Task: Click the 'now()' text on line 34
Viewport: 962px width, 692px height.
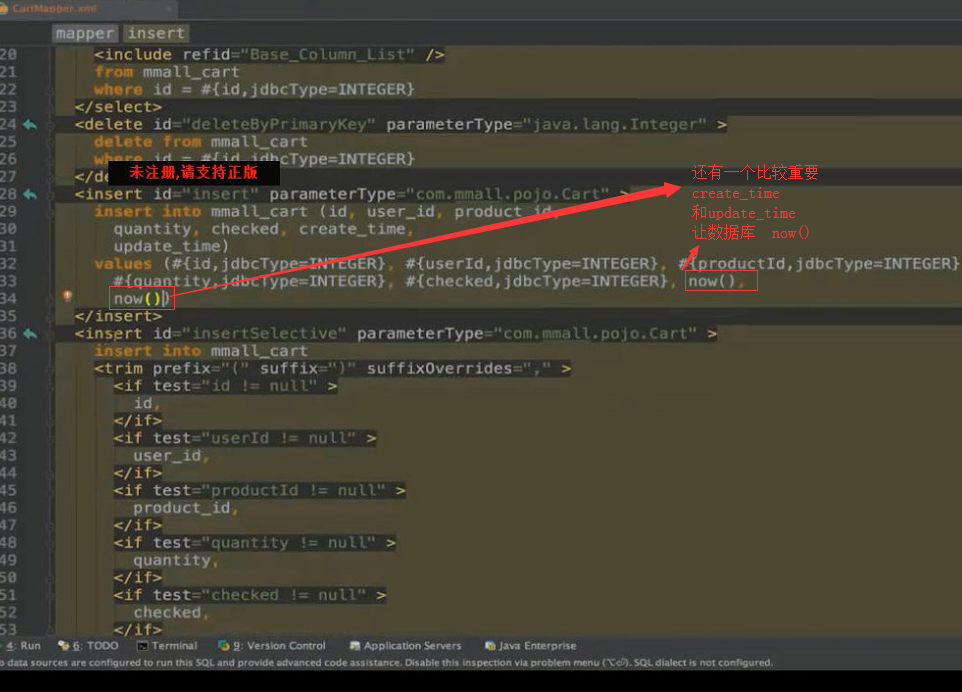Action: 137,299
